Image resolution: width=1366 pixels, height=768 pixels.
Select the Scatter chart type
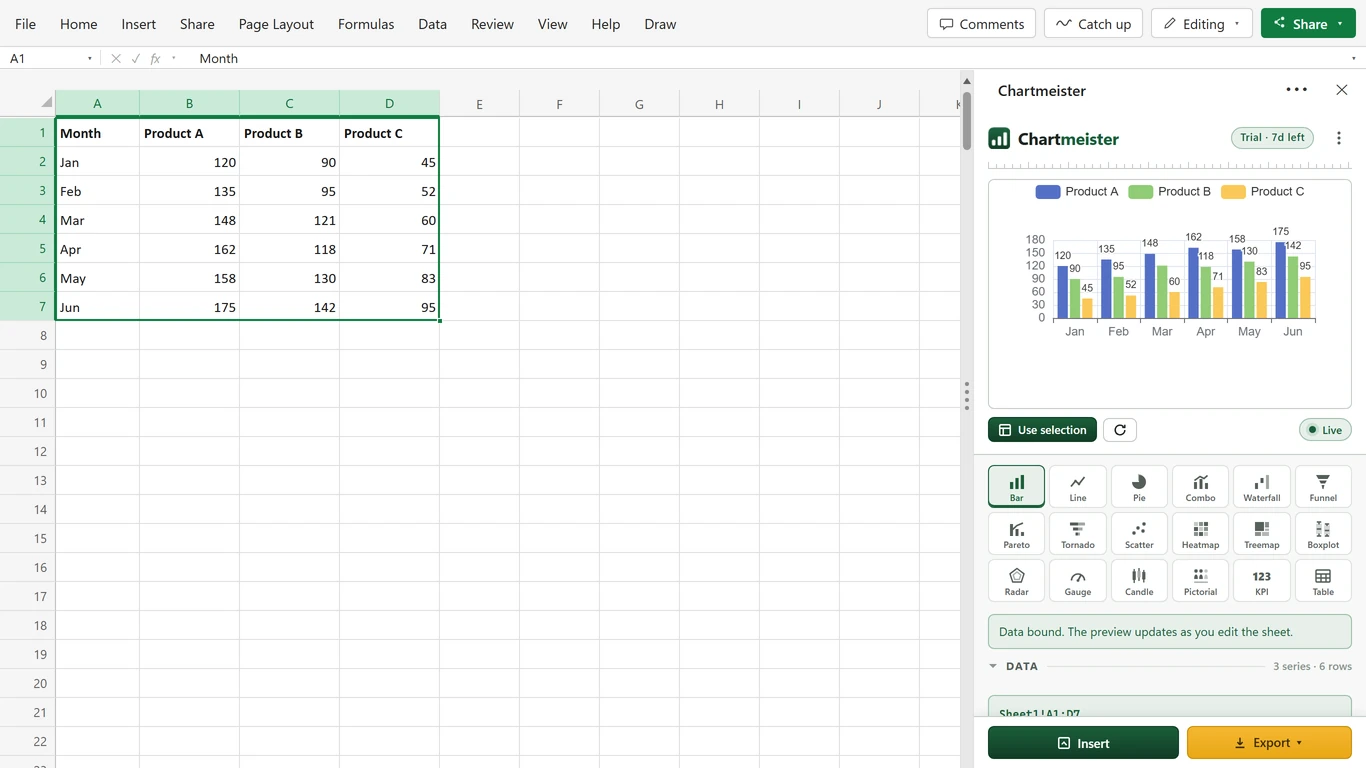pos(1139,534)
